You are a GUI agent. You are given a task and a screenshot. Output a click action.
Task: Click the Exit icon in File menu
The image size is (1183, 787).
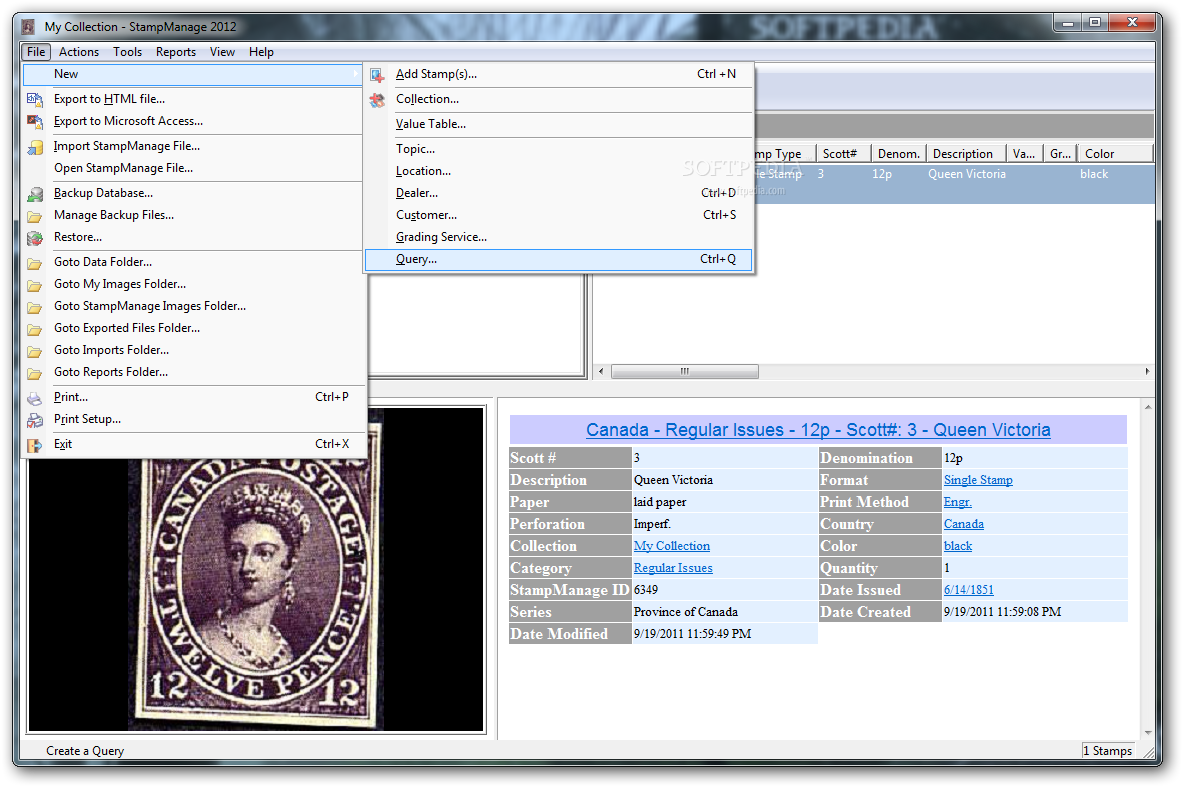(35, 444)
